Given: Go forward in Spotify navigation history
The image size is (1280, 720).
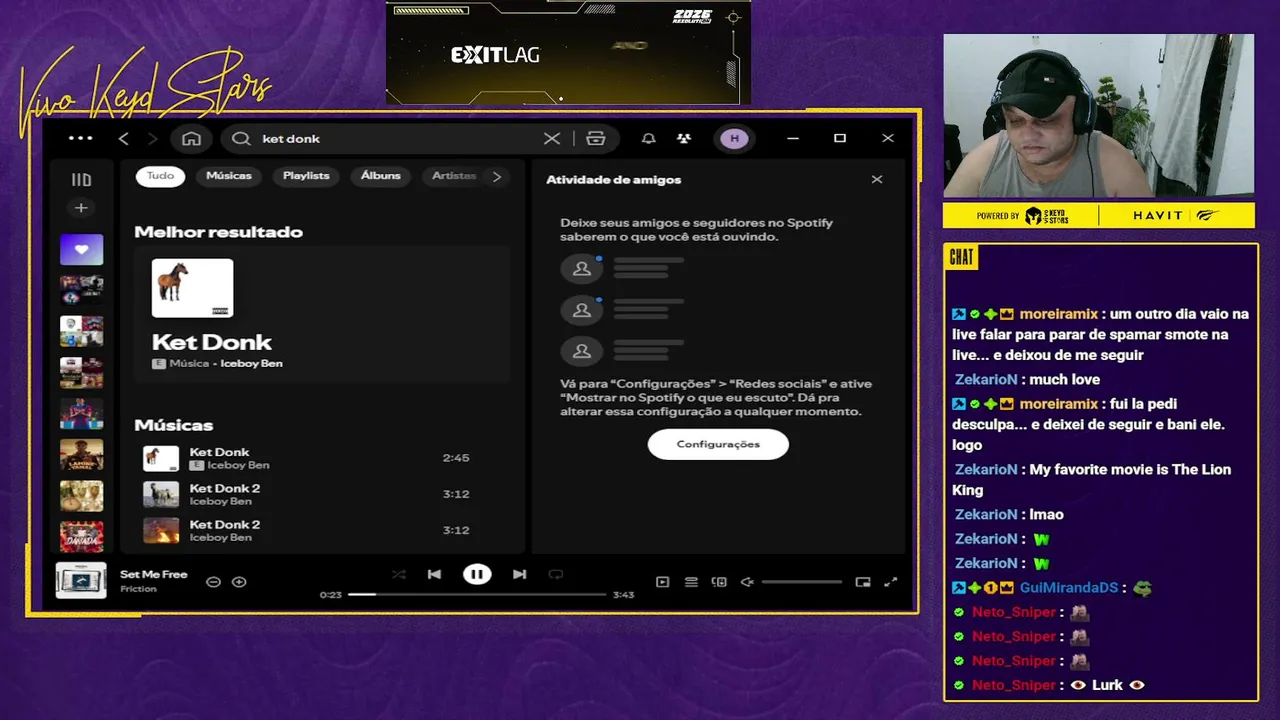Looking at the screenshot, I should coord(152,139).
